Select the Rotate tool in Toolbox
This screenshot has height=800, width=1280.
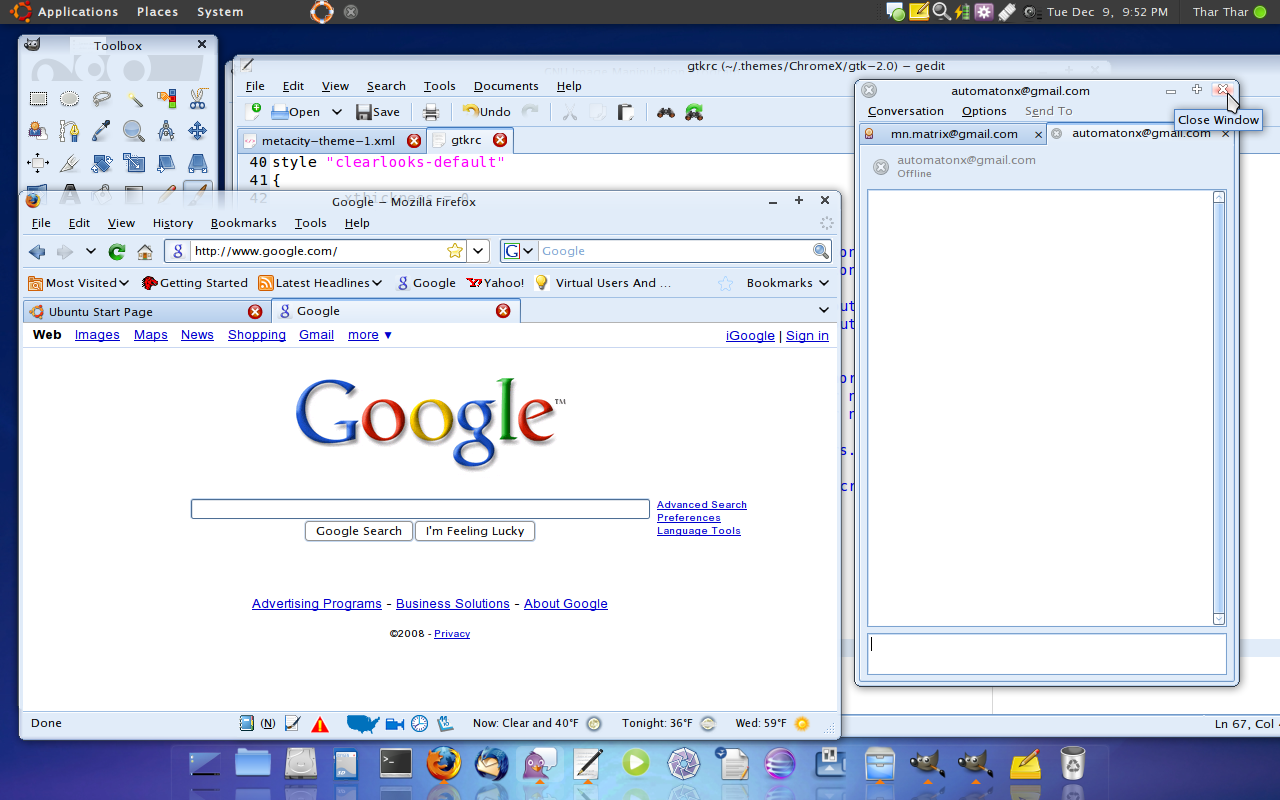coord(101,163)
